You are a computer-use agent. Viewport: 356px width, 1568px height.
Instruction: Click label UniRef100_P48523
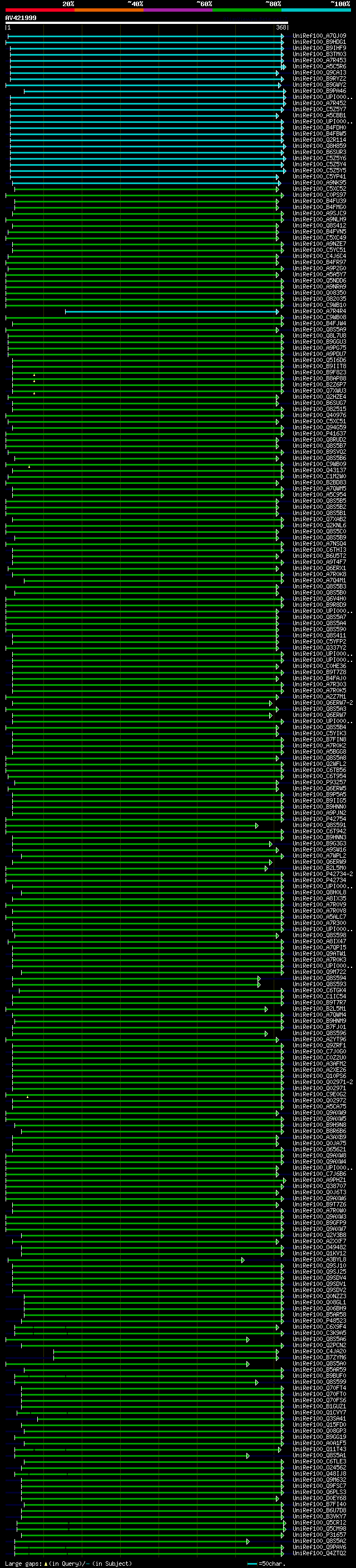click(319, 1321)
